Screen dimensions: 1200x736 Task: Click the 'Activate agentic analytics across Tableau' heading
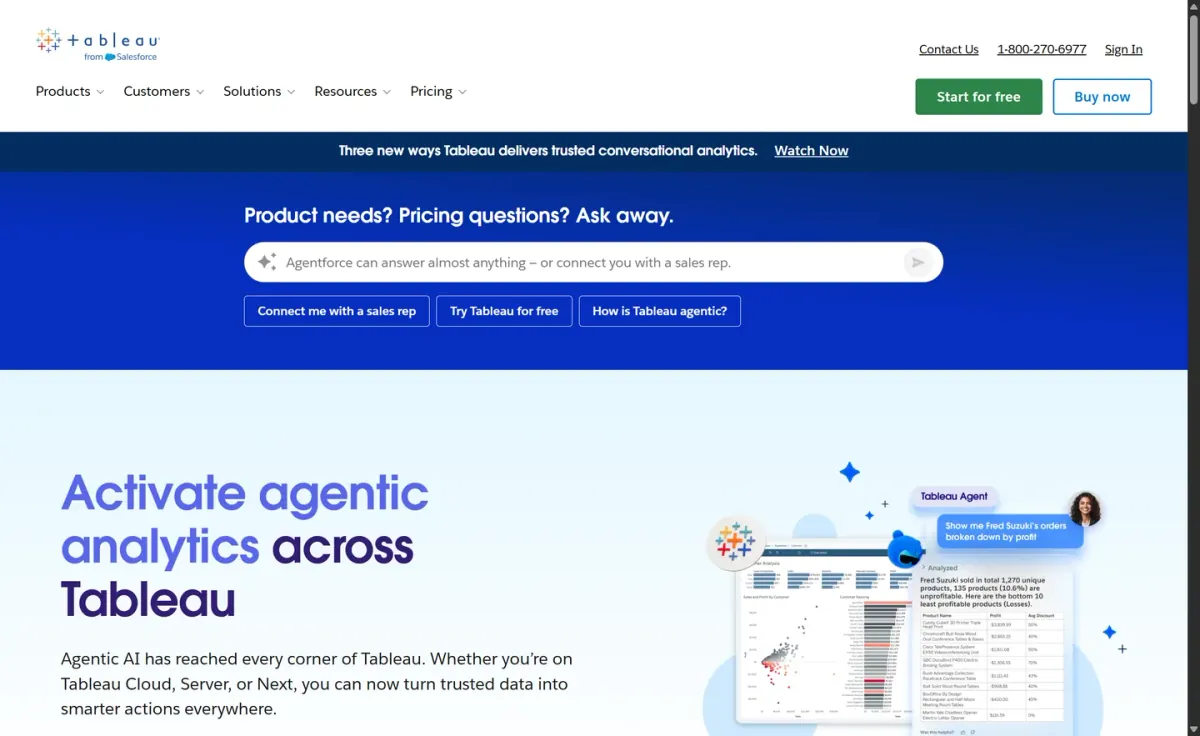pos(245,546)
